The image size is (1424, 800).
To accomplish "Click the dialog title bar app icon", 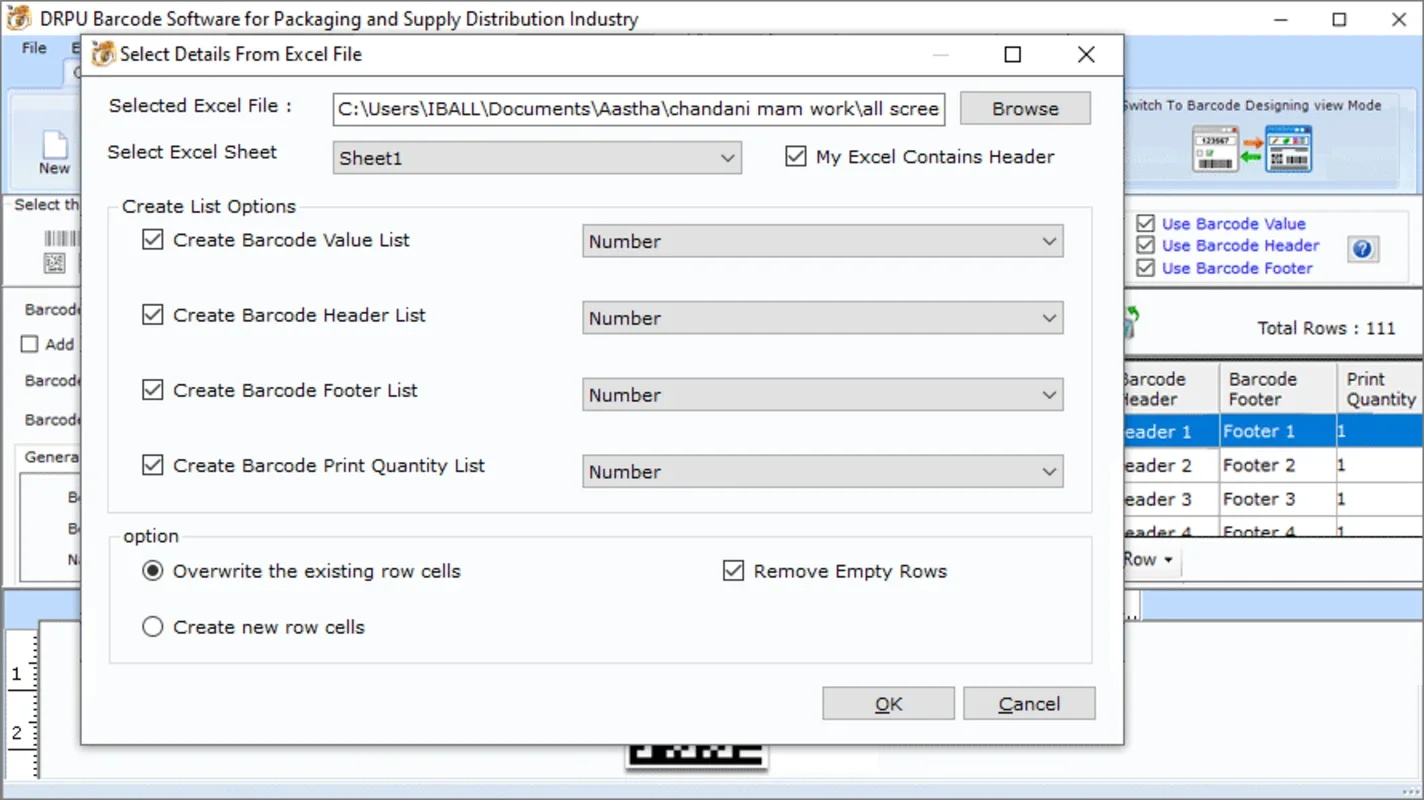I will tap(102, 54).
